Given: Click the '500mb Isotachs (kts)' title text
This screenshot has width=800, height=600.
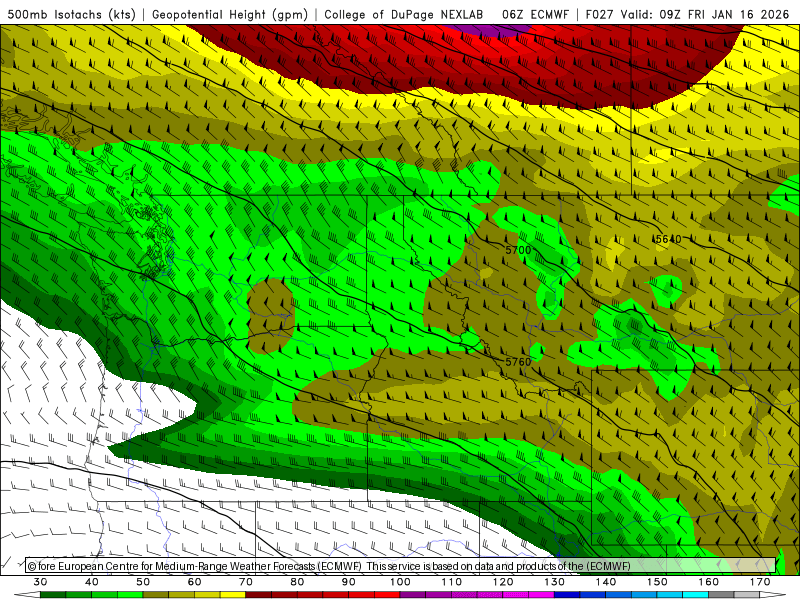Looking at the screenshot, I should (x=71, y=14).
